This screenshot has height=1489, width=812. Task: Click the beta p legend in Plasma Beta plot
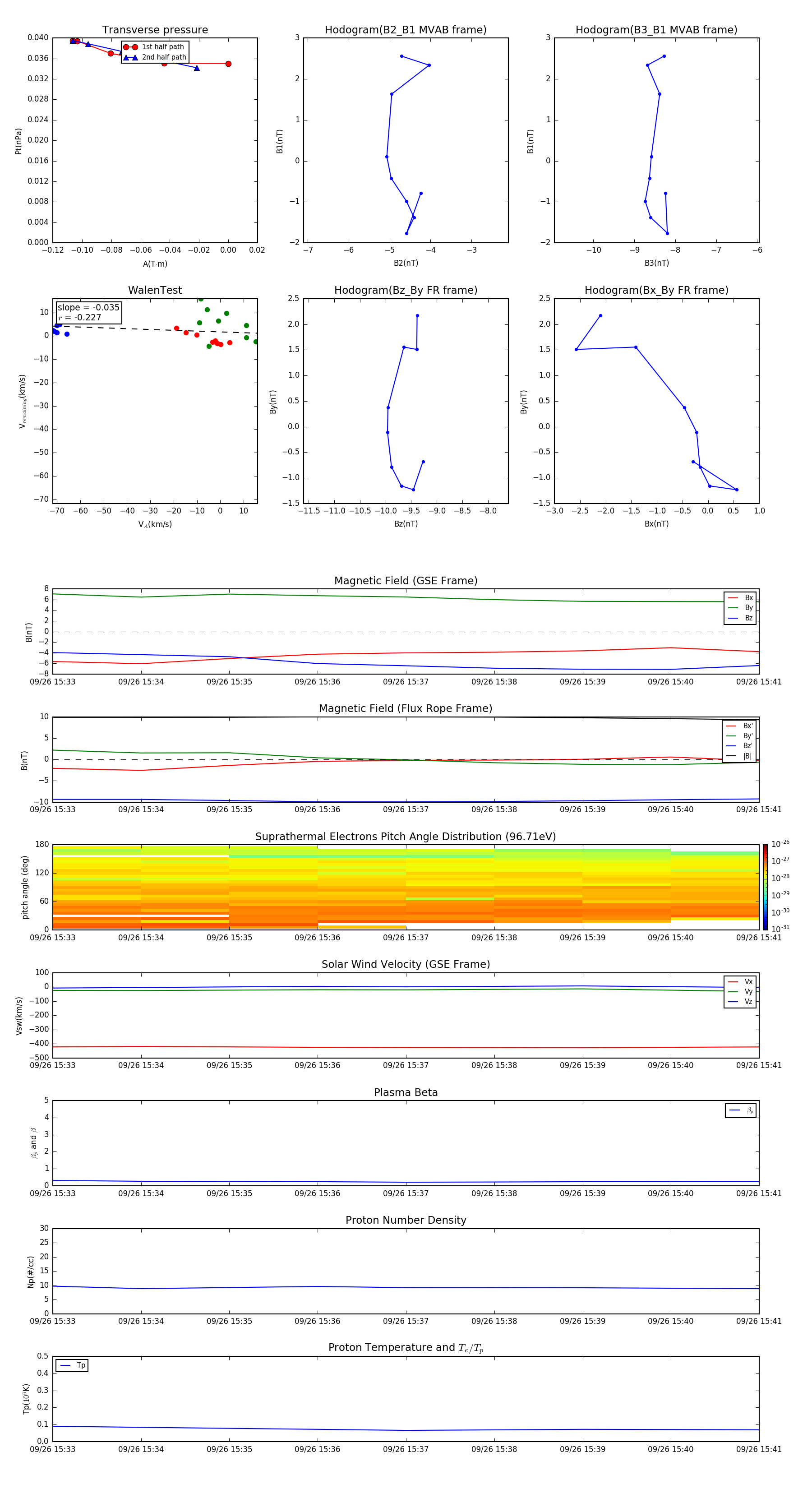click(740, 1110)
